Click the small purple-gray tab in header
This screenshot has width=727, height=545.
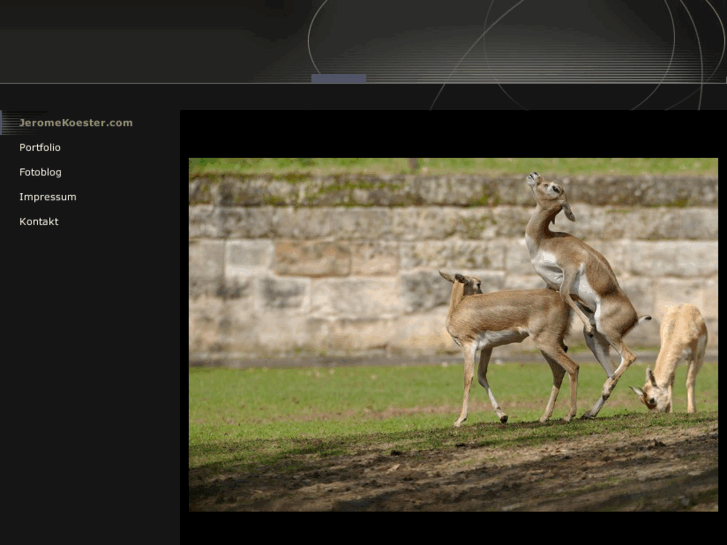[338, 78]
